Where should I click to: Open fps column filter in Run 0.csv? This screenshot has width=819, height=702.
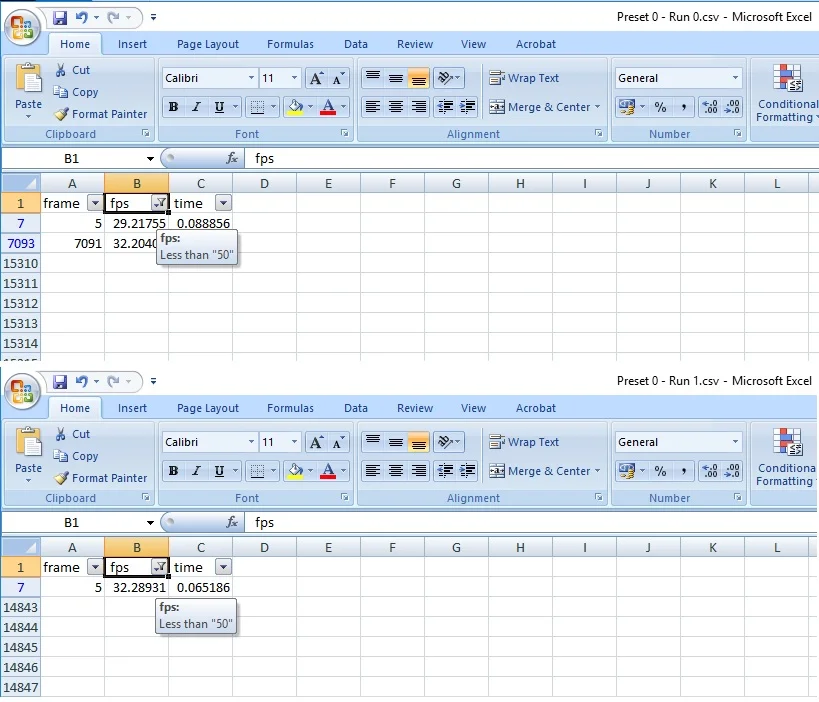[x=159, y=203]
